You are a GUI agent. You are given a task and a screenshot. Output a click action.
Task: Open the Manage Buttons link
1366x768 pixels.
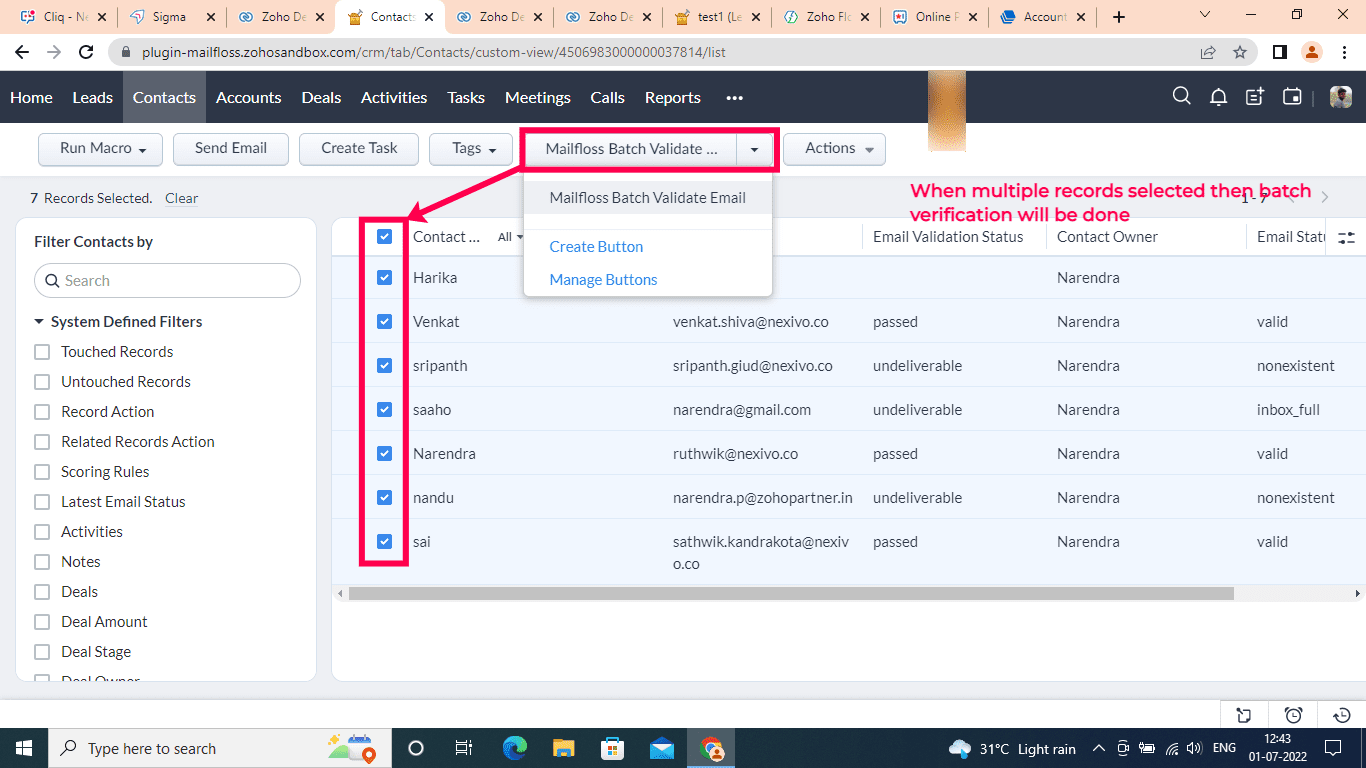click(x=603, y=280)
